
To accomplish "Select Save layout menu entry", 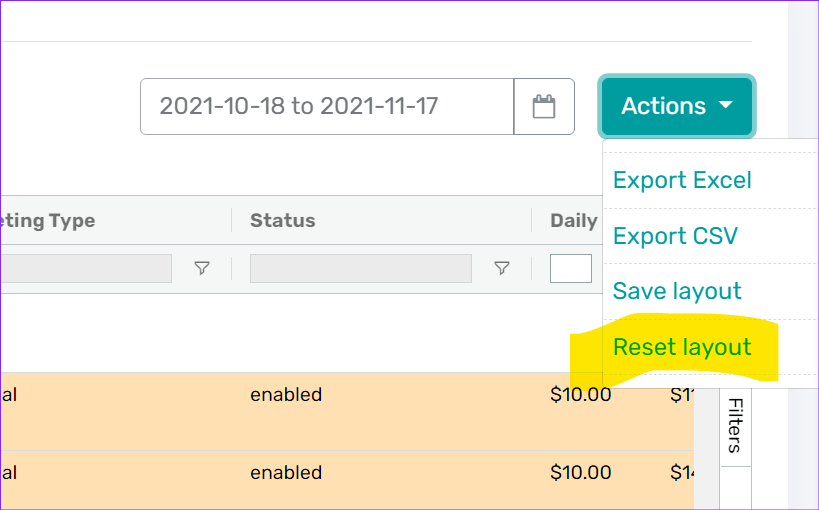I will pos(677,291).
